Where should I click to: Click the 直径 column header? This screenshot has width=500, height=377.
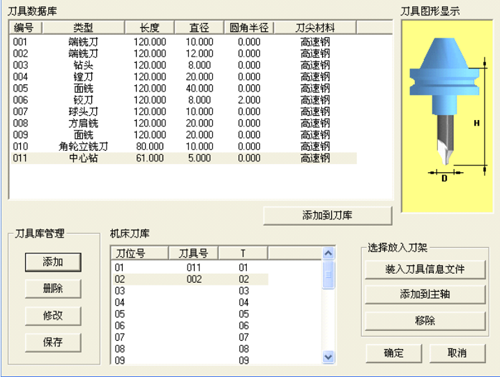199,28
